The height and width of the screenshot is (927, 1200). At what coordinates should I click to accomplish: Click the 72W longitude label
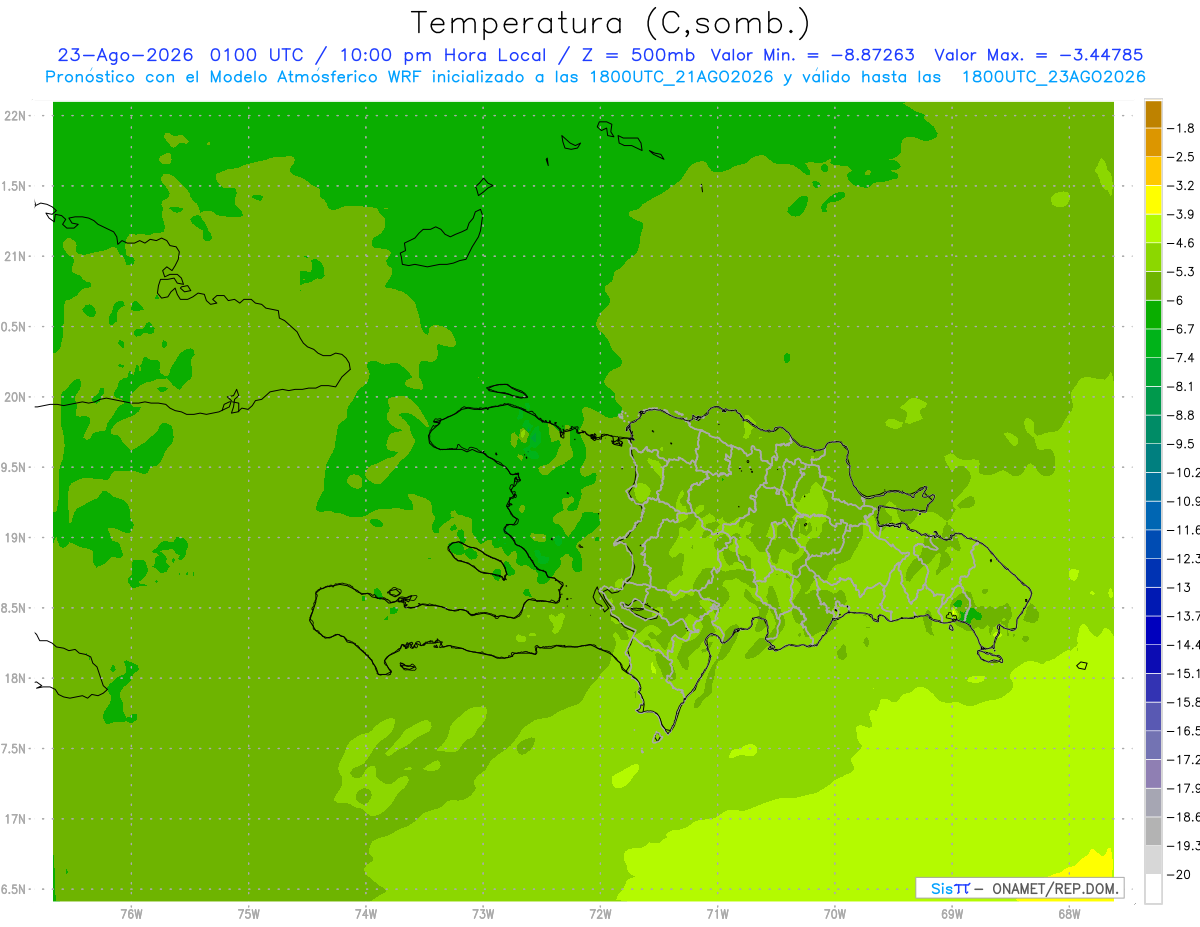click(x=600, y=914)
